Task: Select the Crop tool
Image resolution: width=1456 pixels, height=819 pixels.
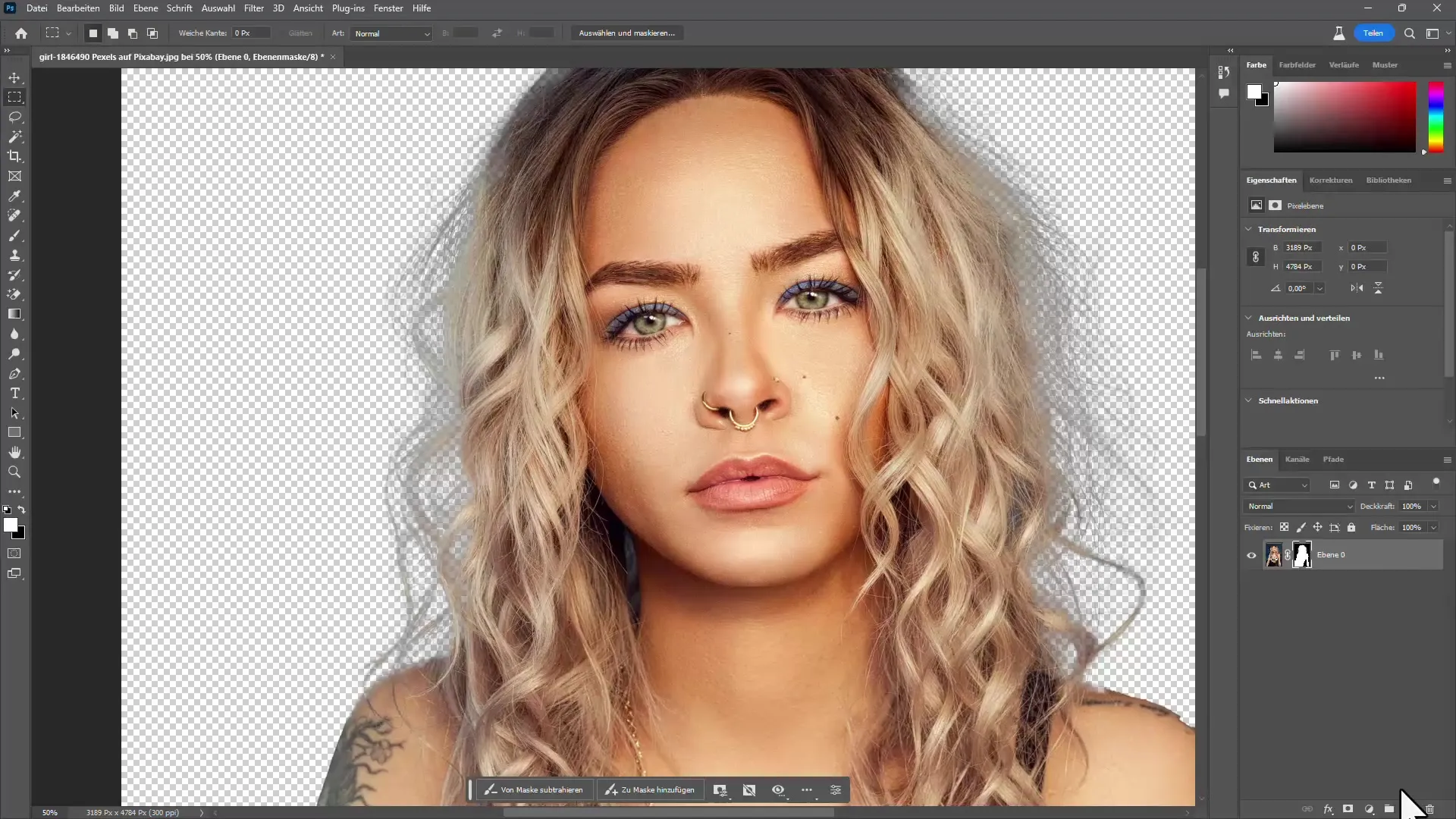Action: [x=15, y=157]
